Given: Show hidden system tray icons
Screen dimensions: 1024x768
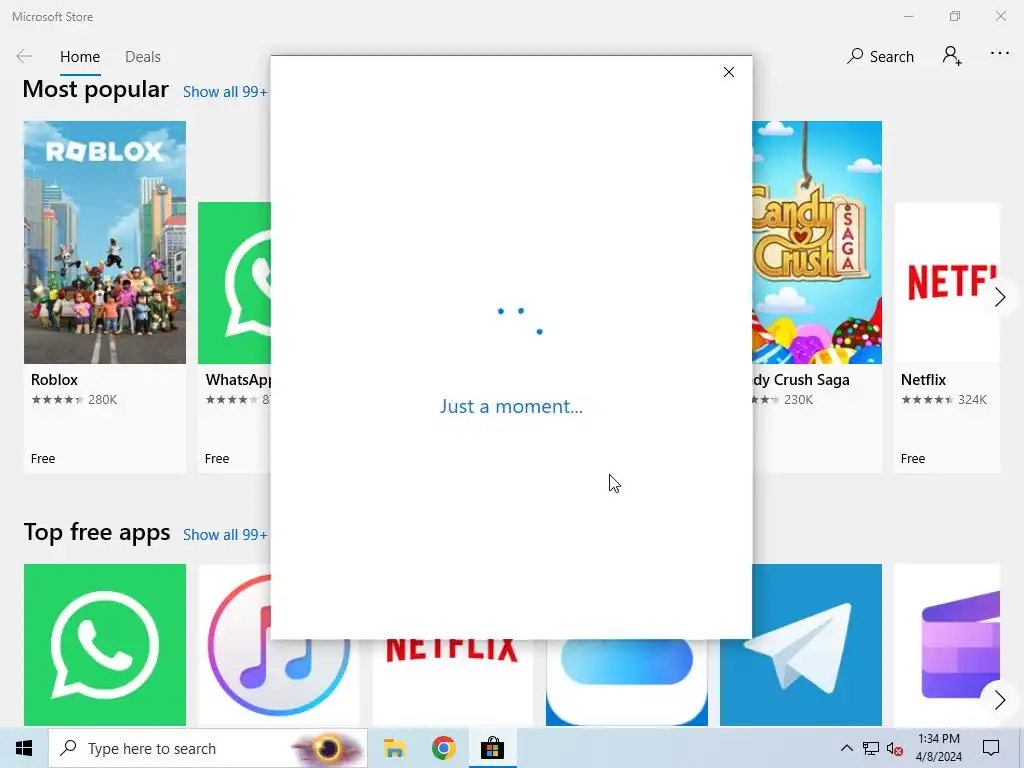Looking at the screenshot, I should click(846, 748).
